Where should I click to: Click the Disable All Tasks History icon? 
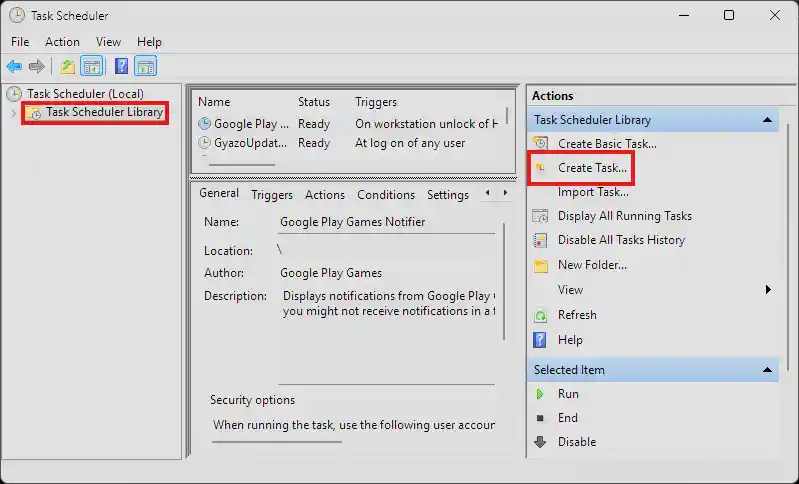click(540, 240)
